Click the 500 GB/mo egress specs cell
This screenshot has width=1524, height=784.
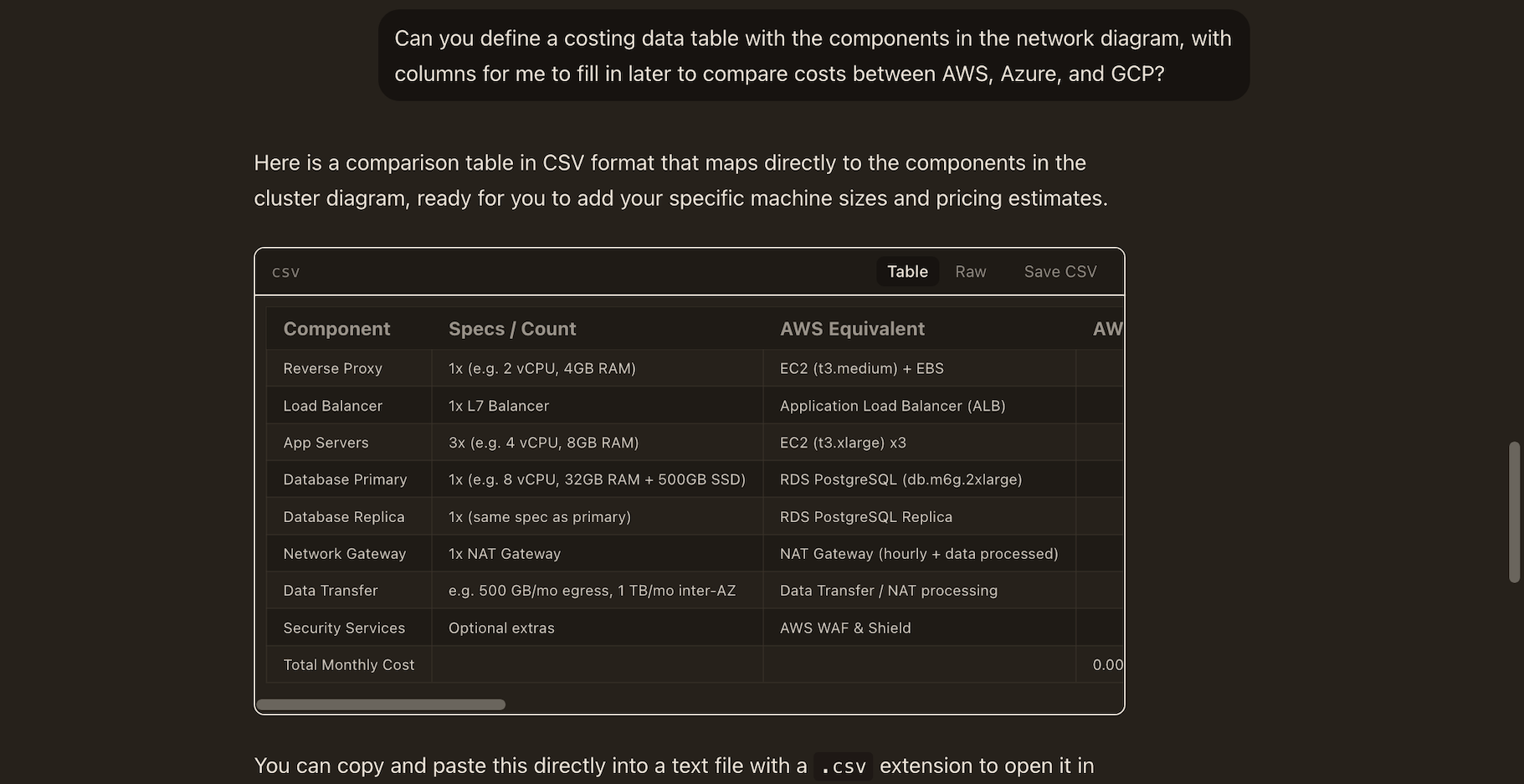(x=598, y=591)
